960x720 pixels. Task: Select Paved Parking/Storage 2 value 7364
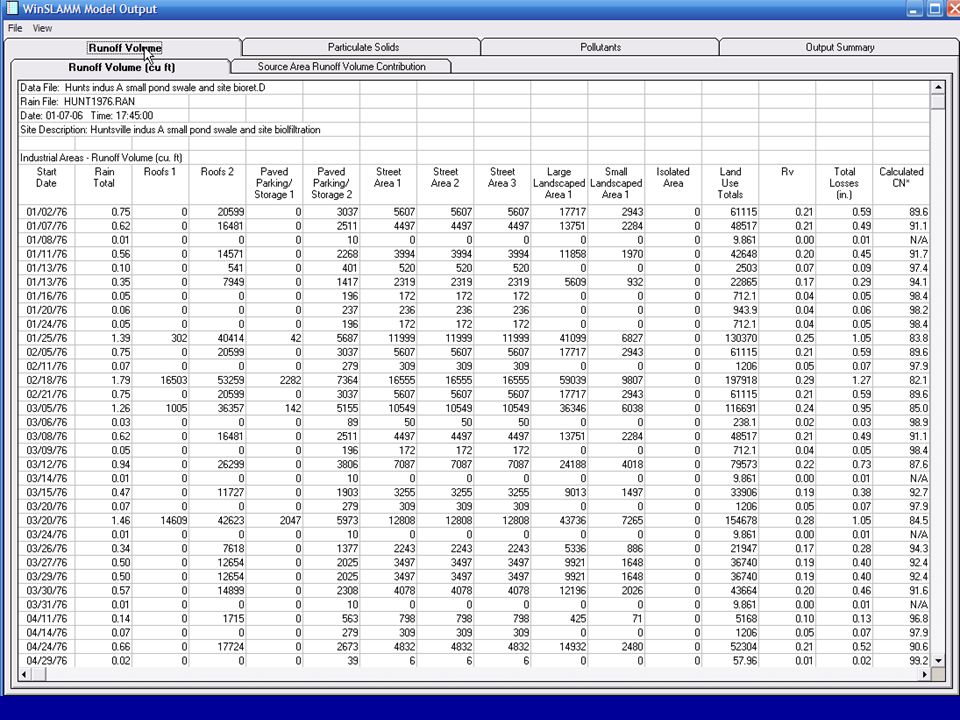tap(331, 380)
